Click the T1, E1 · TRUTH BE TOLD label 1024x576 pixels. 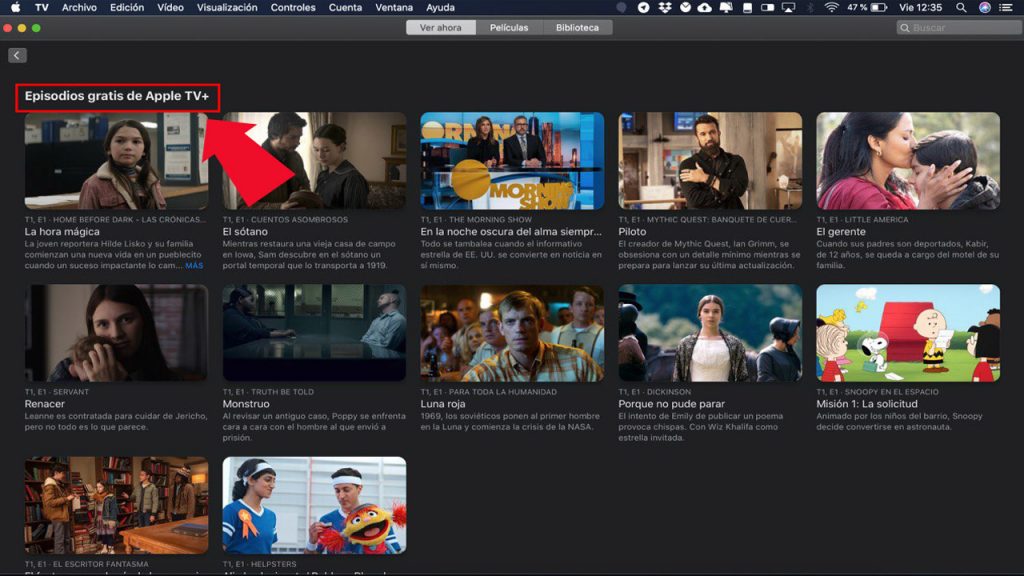pyautogui.click(x=268, y=392)
